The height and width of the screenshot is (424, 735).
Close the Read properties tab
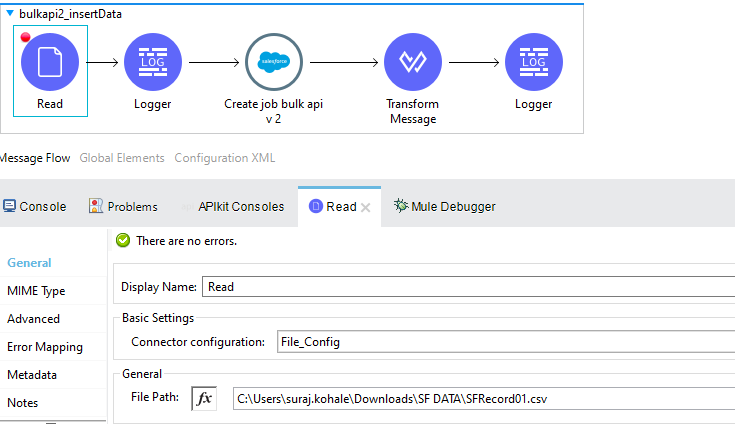click(366, 207)
